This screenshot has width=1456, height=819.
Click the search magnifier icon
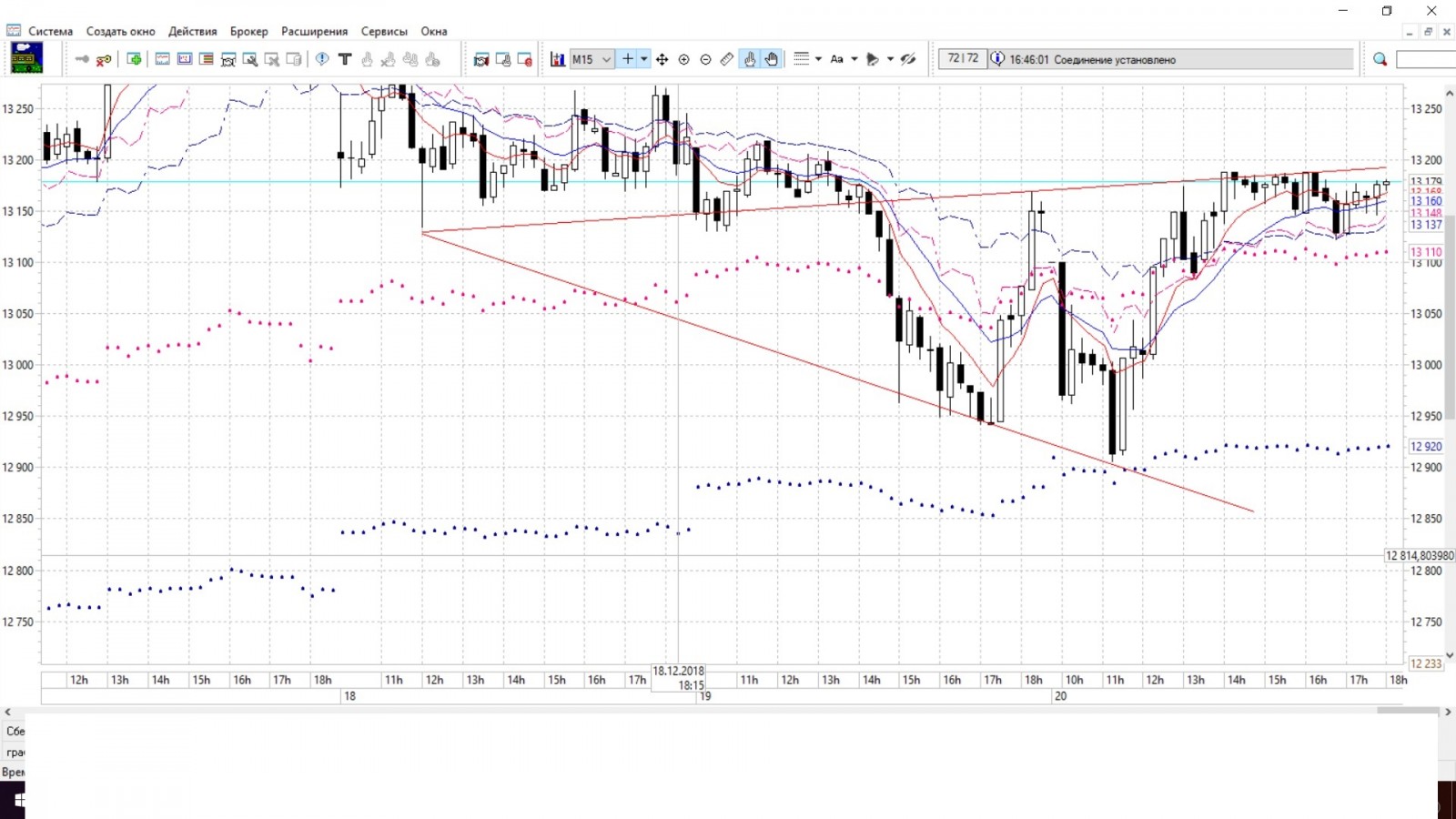tap(1380, 59)
